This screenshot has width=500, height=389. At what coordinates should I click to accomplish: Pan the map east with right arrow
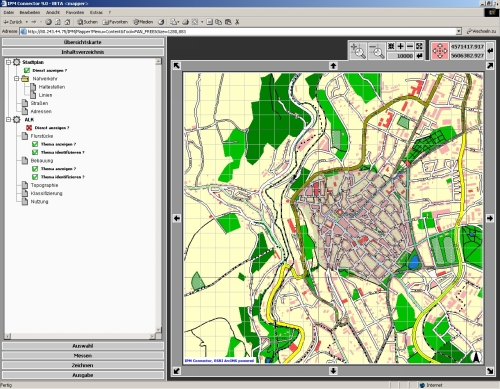tap(489, 218)
